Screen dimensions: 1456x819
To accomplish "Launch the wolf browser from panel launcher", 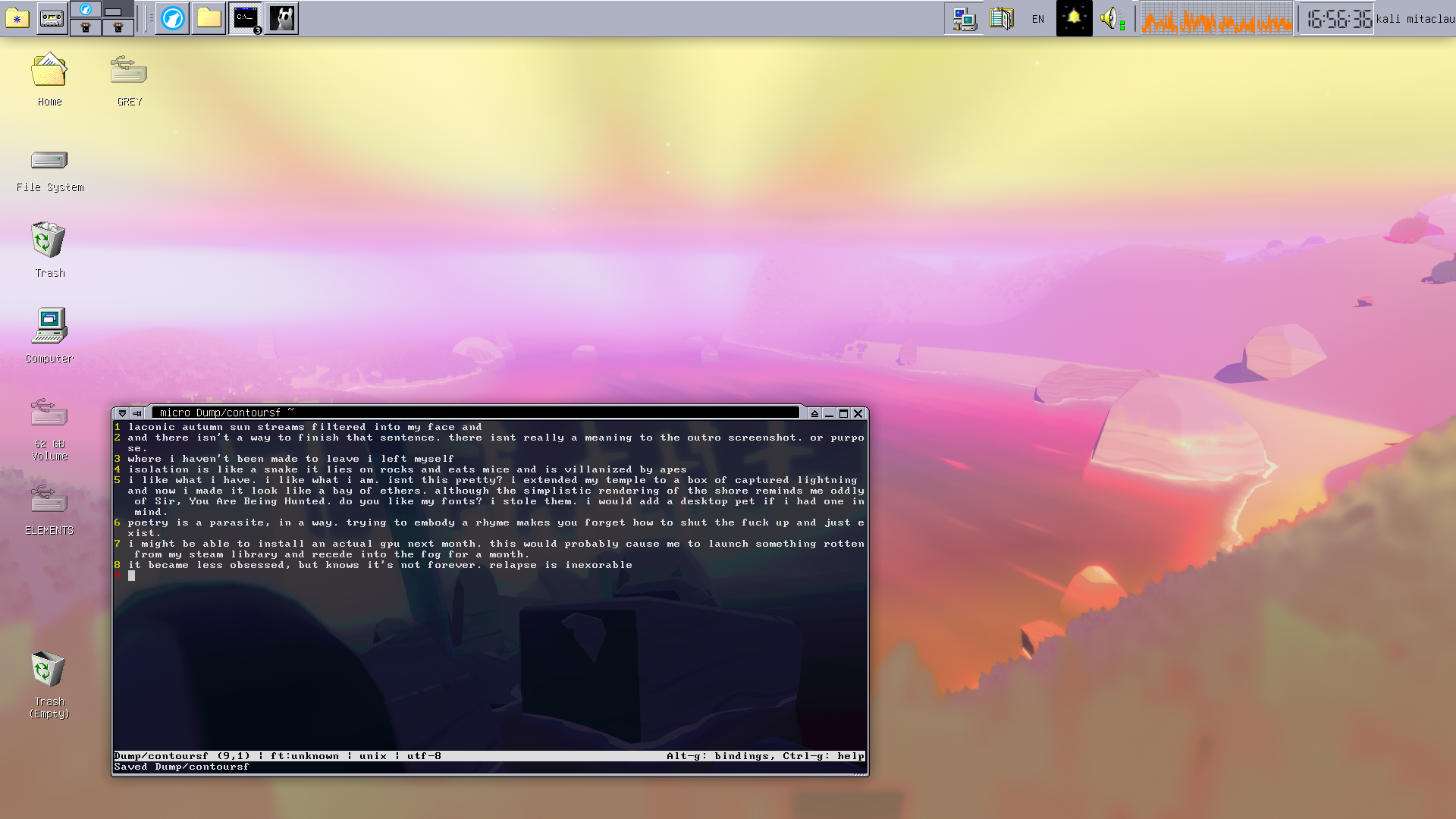I will coord(173,18).
